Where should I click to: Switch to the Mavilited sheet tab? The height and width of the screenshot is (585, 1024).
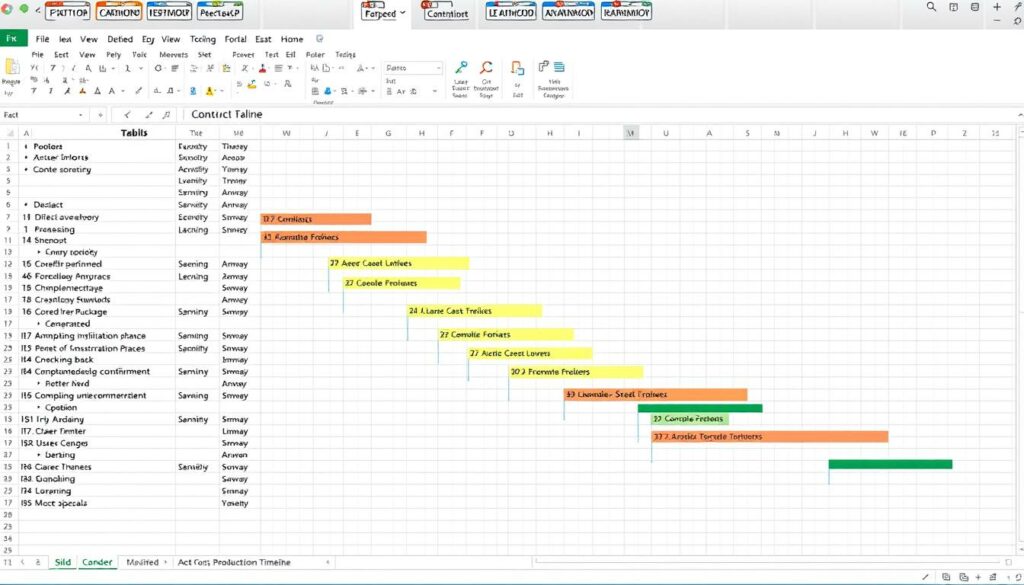click(x=142, y=562)
